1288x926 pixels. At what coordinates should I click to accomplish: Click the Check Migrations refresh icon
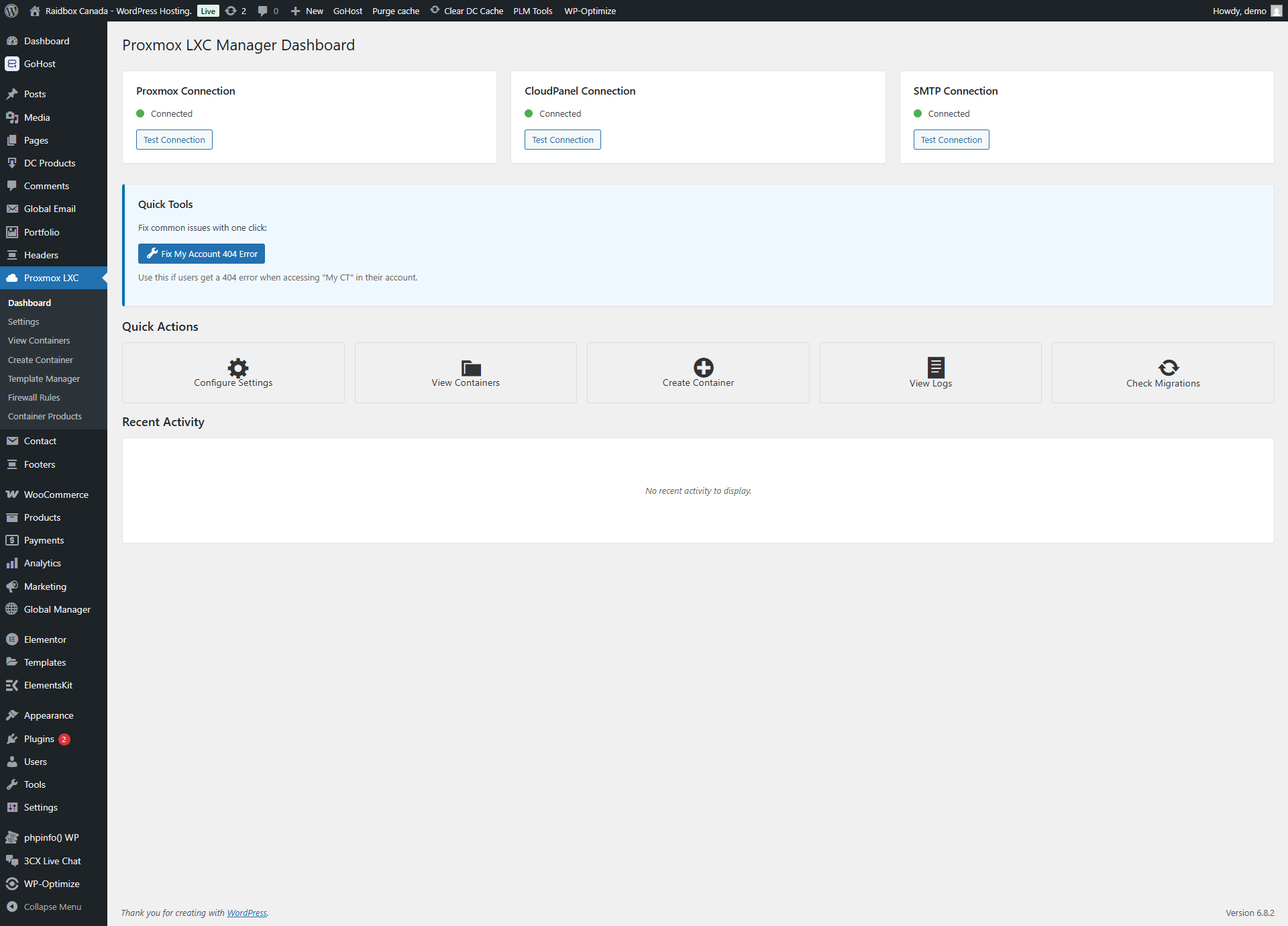pos(1168,367)
